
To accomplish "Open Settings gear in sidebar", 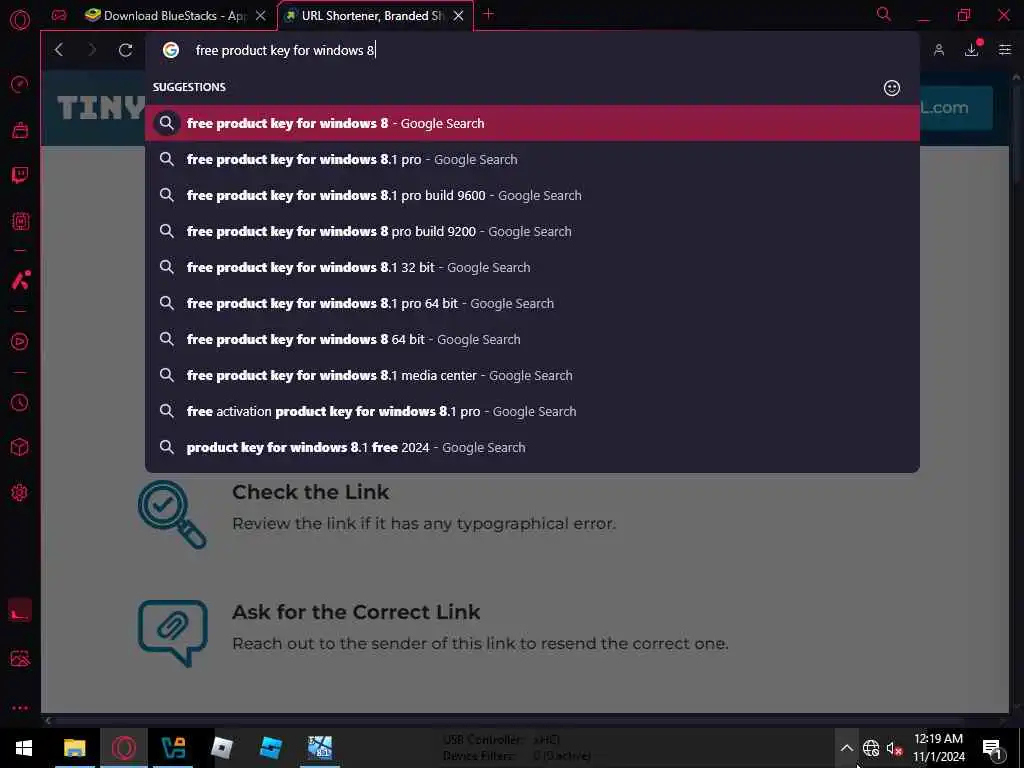I will 20,492.
